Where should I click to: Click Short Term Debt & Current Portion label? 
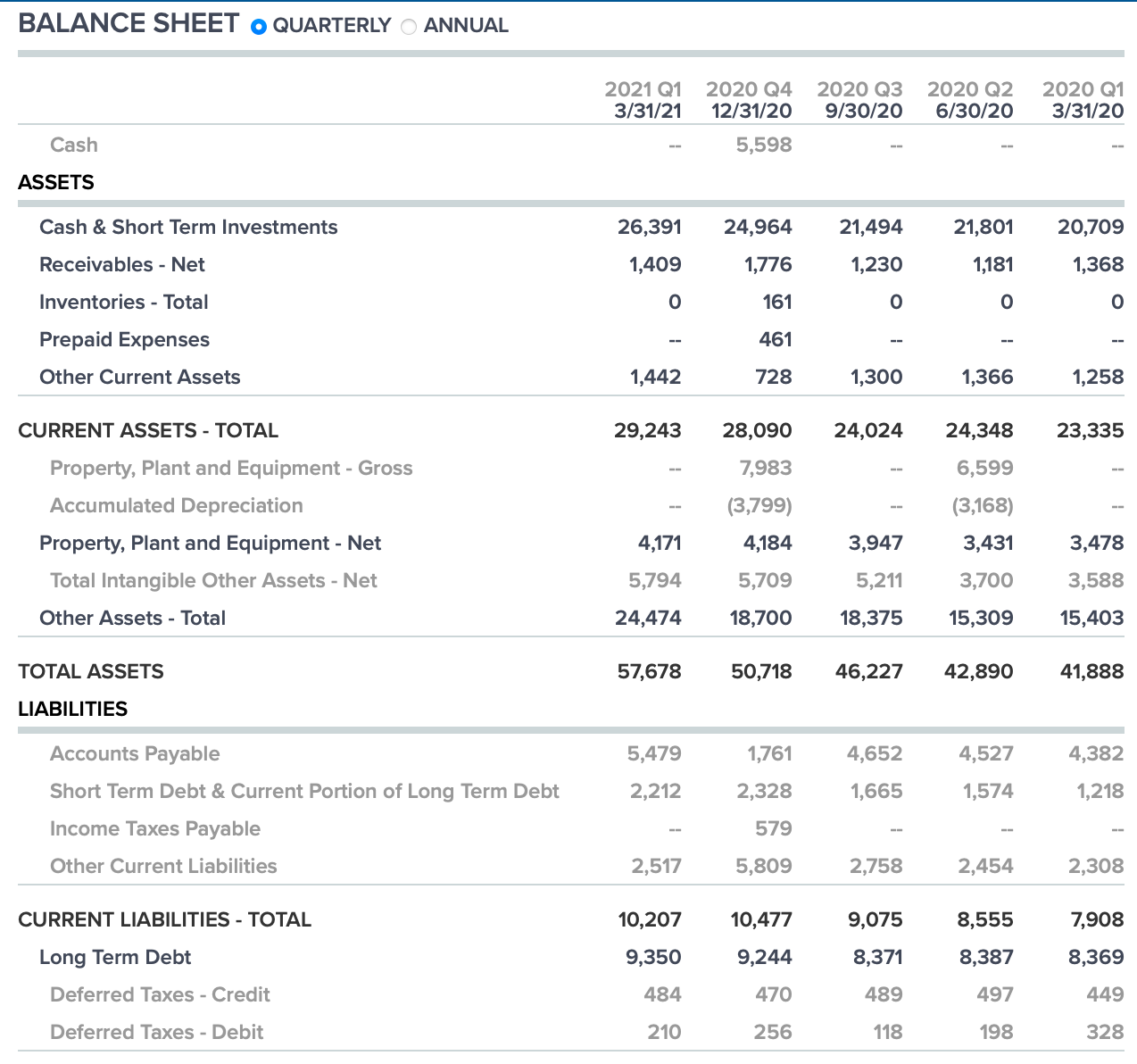[304, 791]
